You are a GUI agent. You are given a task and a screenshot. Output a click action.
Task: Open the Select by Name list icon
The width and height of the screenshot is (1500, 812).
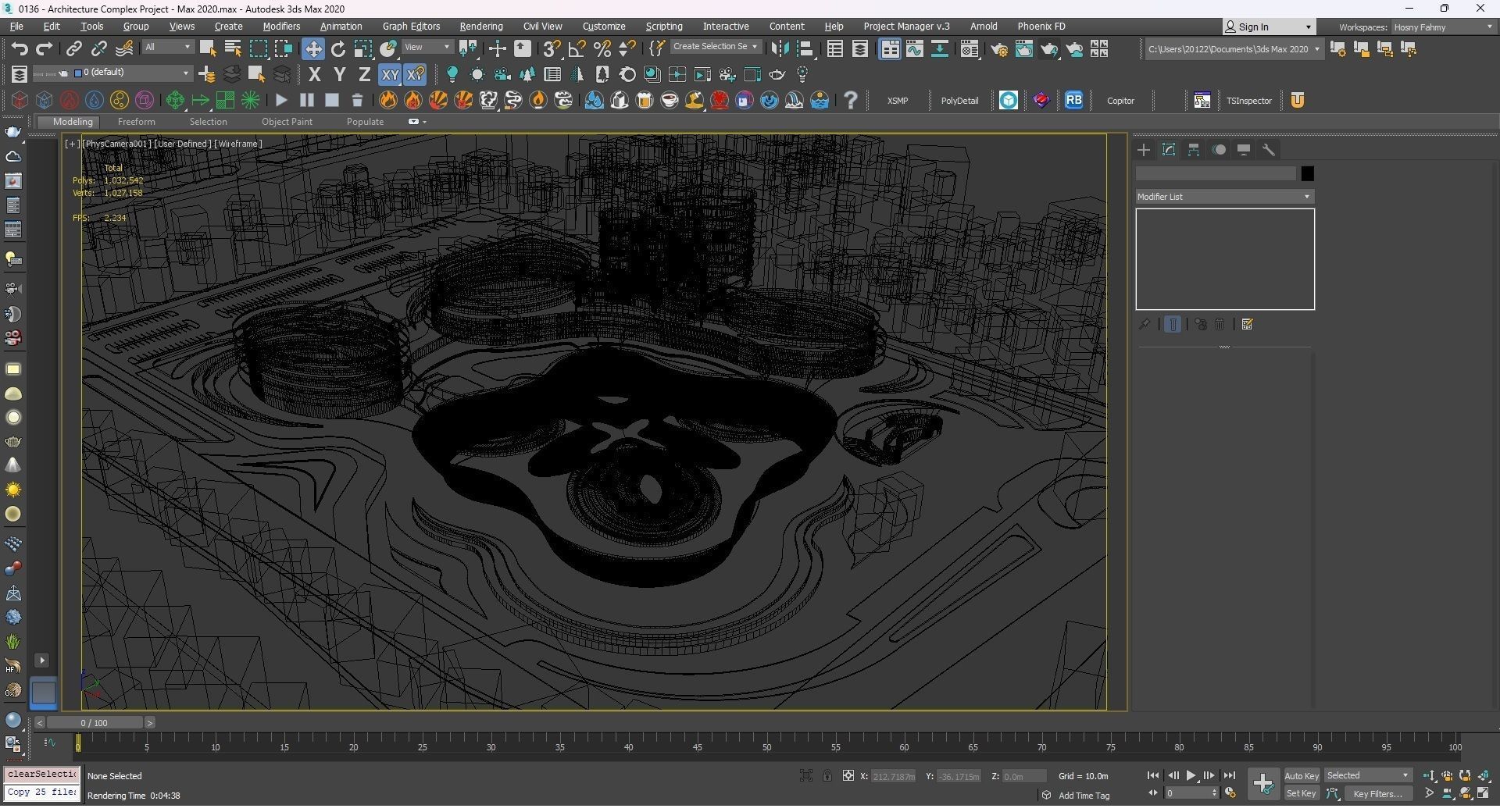click(233, 49)
